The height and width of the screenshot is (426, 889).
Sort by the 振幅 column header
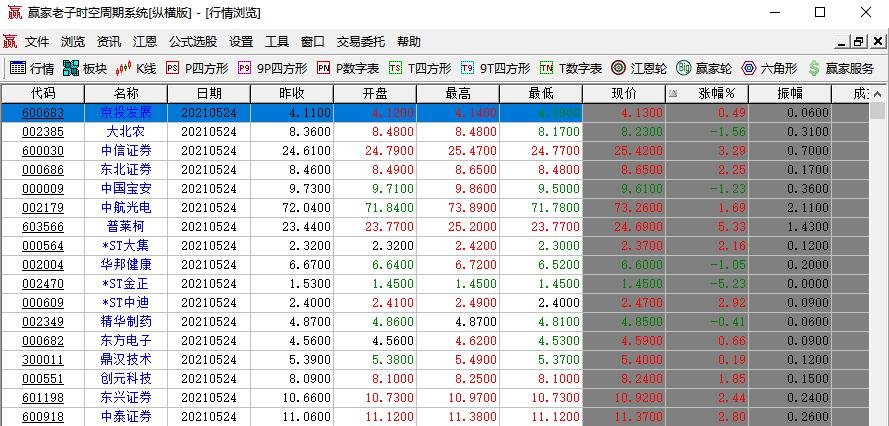pyautogui.click(x=790, y=94)
